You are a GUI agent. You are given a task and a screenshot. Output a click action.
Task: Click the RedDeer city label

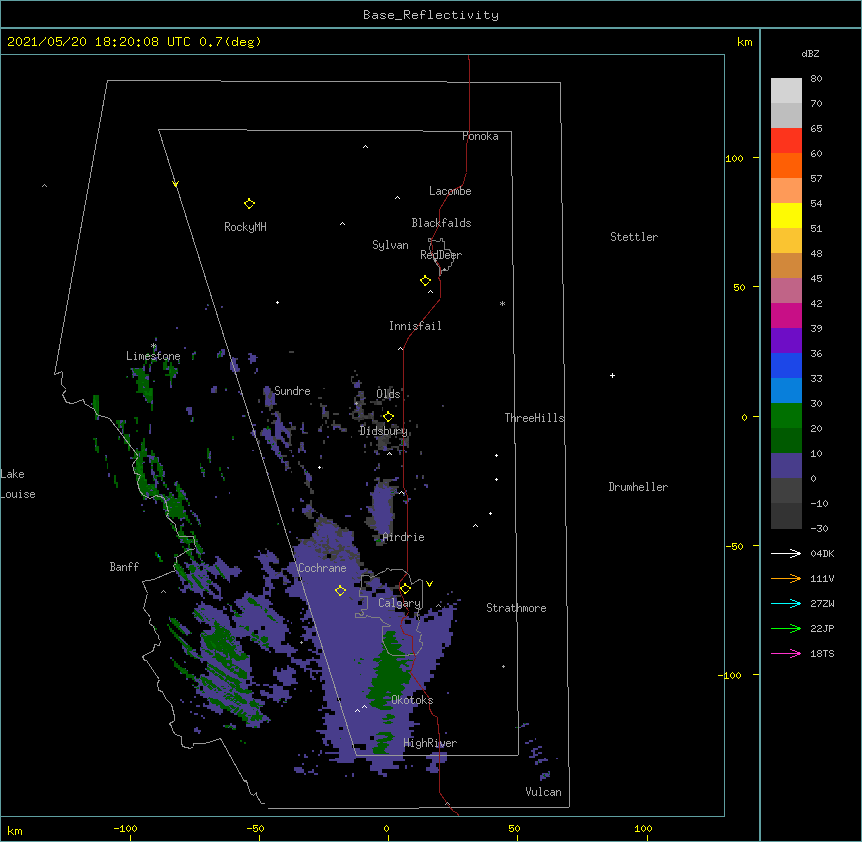point(441,255)
